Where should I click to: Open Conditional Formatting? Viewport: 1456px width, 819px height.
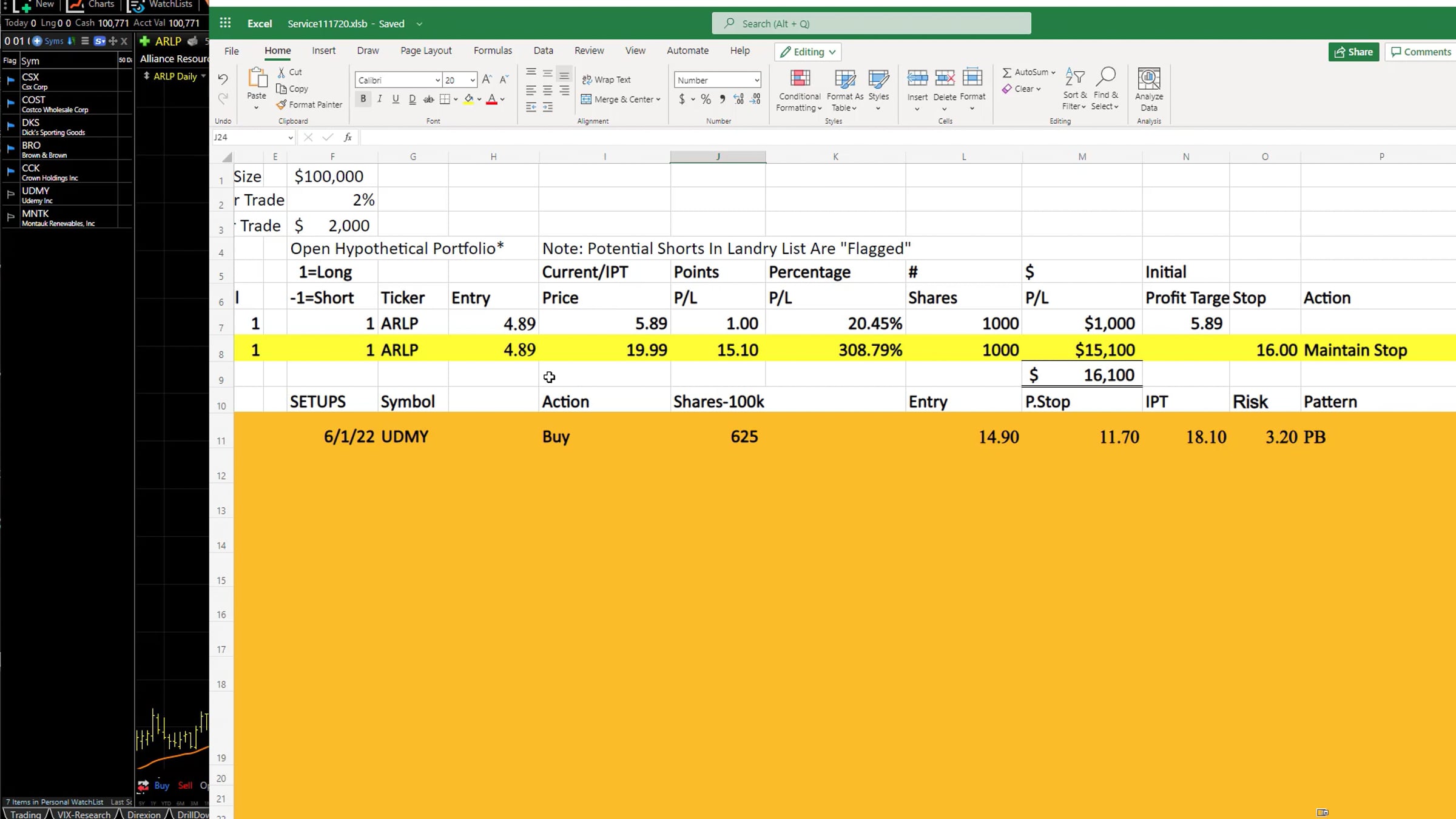(800, 89)
